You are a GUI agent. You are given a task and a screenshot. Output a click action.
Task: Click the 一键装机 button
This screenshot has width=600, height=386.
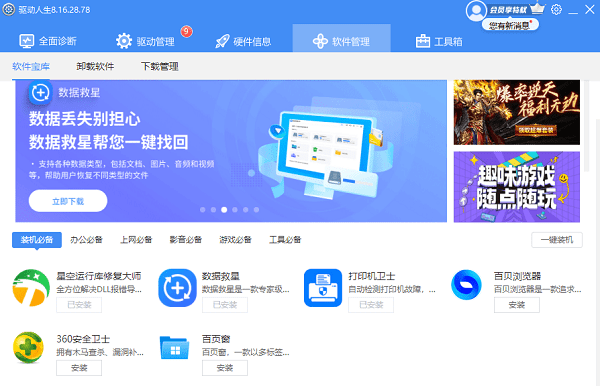tap(557, 240)
